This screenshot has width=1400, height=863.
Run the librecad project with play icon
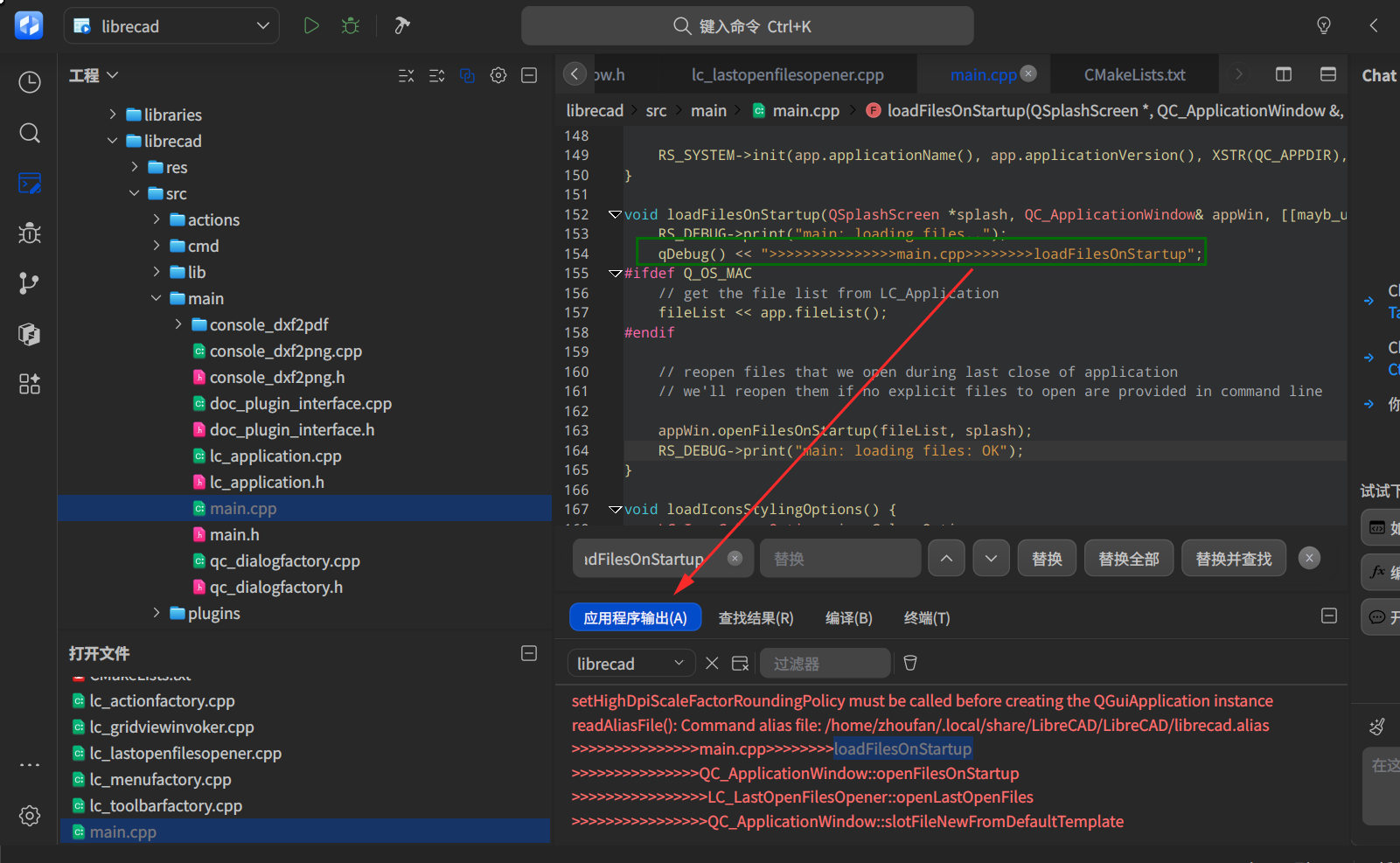311,26
